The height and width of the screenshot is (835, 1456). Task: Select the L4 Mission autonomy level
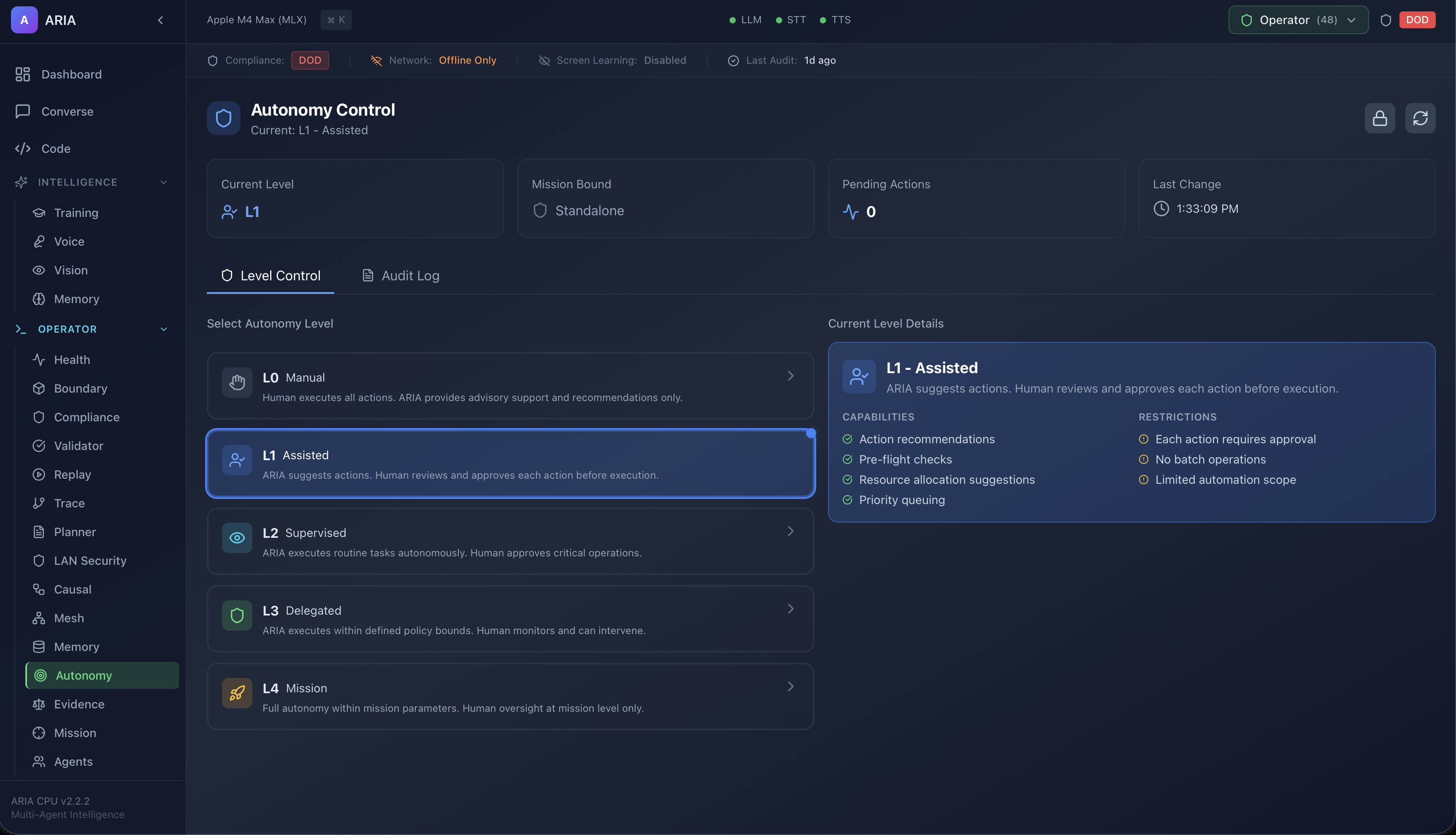click(x=510, y=696)
